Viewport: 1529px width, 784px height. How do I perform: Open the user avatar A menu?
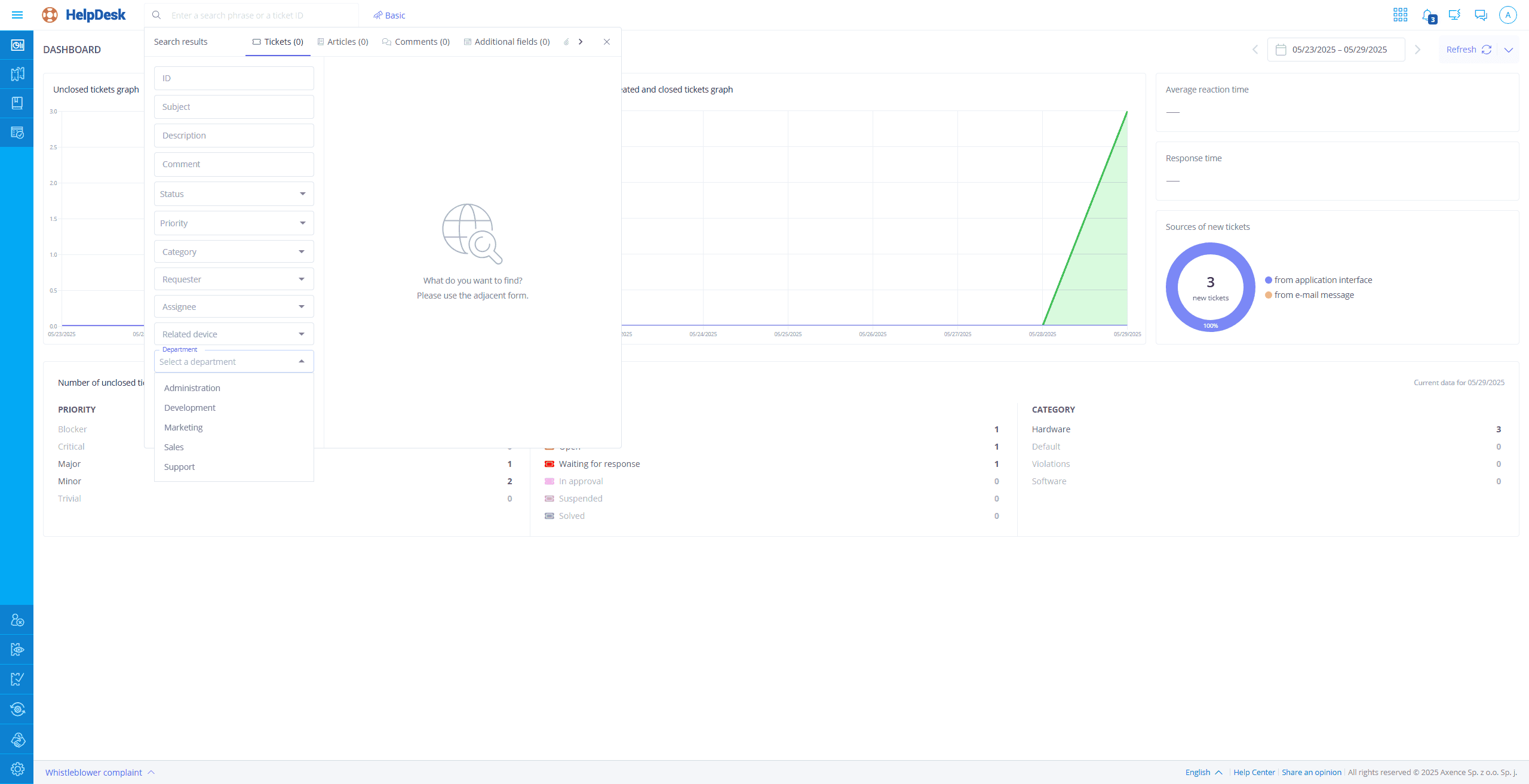click(1508, 15)
